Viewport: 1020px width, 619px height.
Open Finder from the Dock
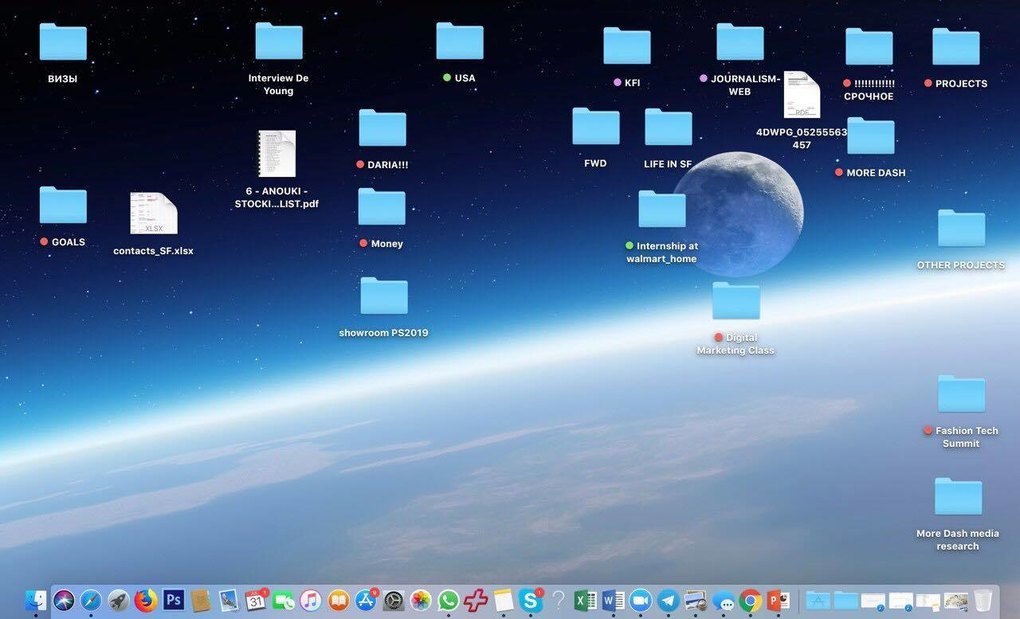(x=36, y=600)
